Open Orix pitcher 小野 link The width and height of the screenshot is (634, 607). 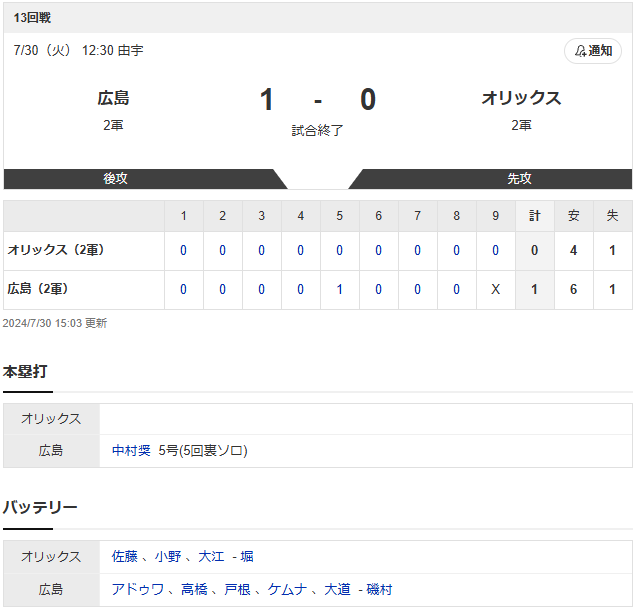(x=168, y=556)
